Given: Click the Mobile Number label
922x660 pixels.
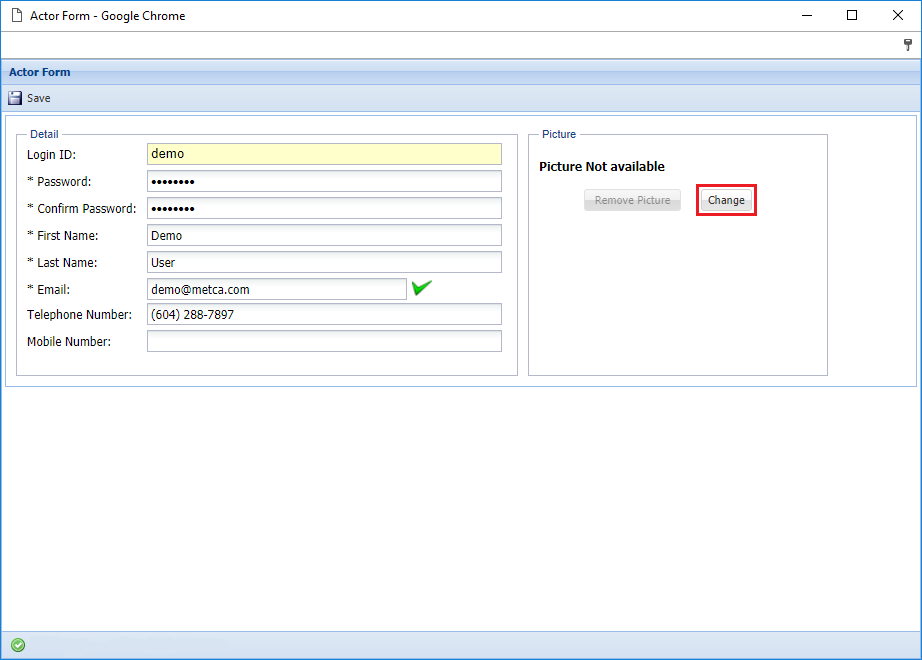Looking at the screenshot, I should [x=69, y=342].
